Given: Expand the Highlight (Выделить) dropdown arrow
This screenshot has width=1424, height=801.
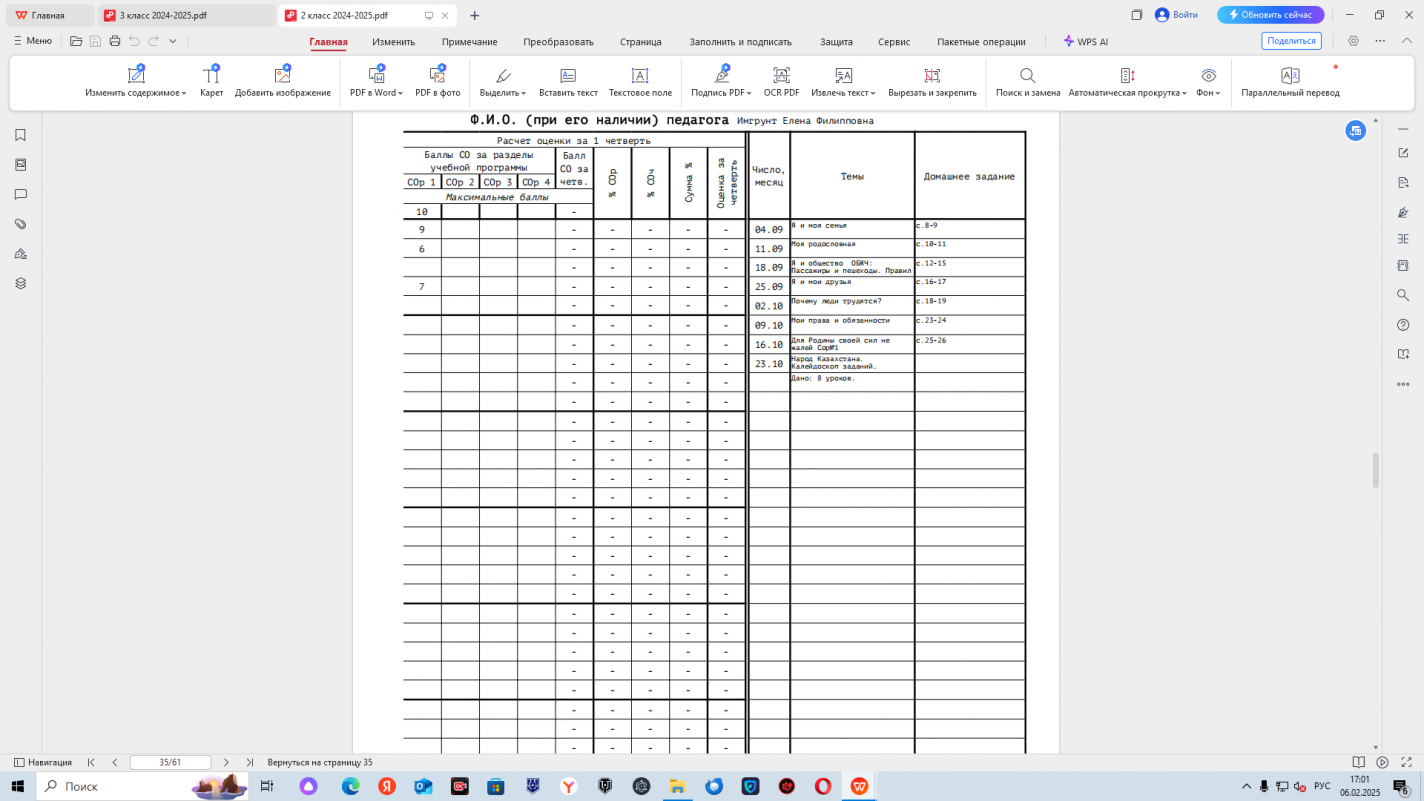Looking at the screenshot, I should click(522, 93).
